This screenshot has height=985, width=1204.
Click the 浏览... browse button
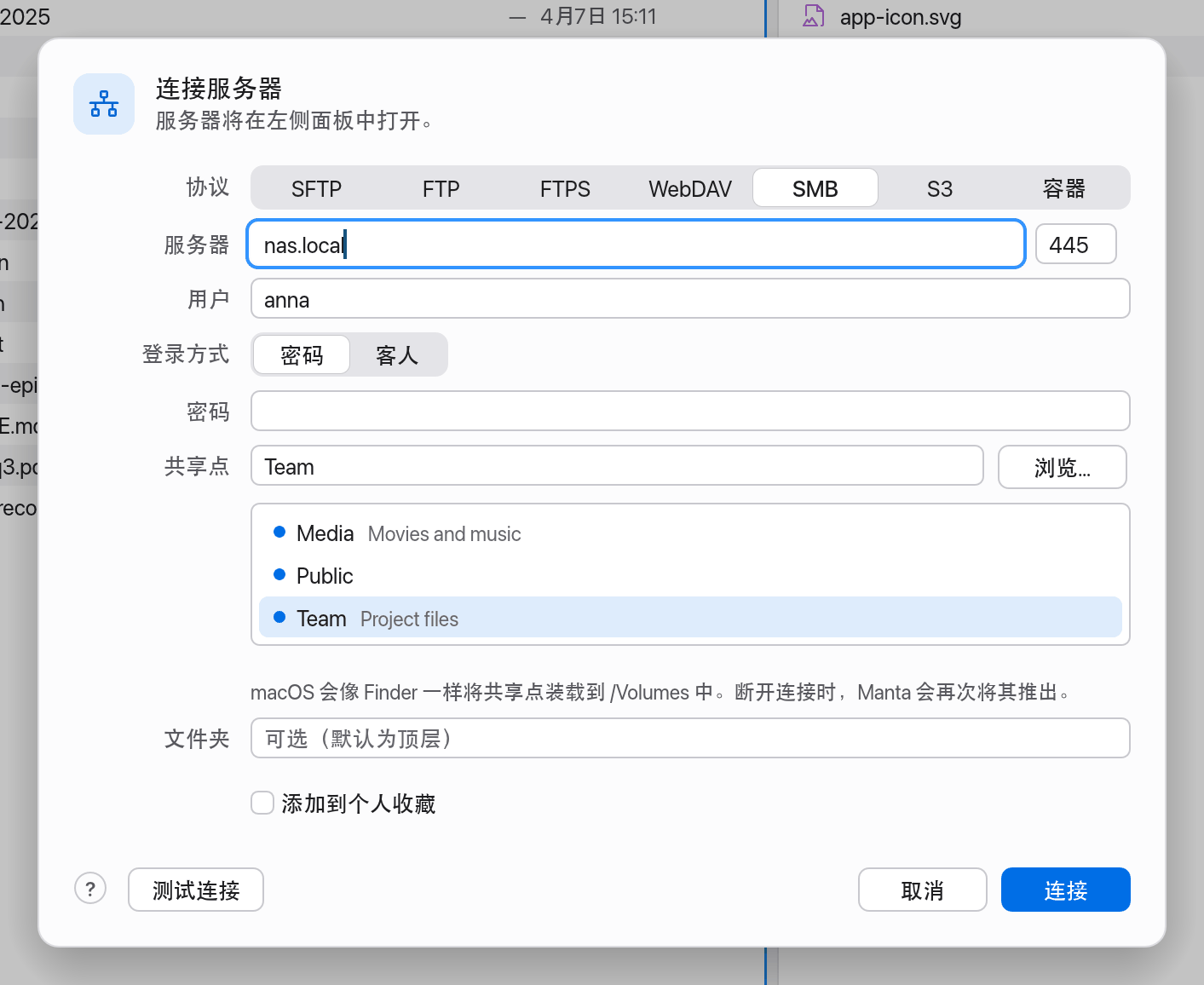(1063, 467)
